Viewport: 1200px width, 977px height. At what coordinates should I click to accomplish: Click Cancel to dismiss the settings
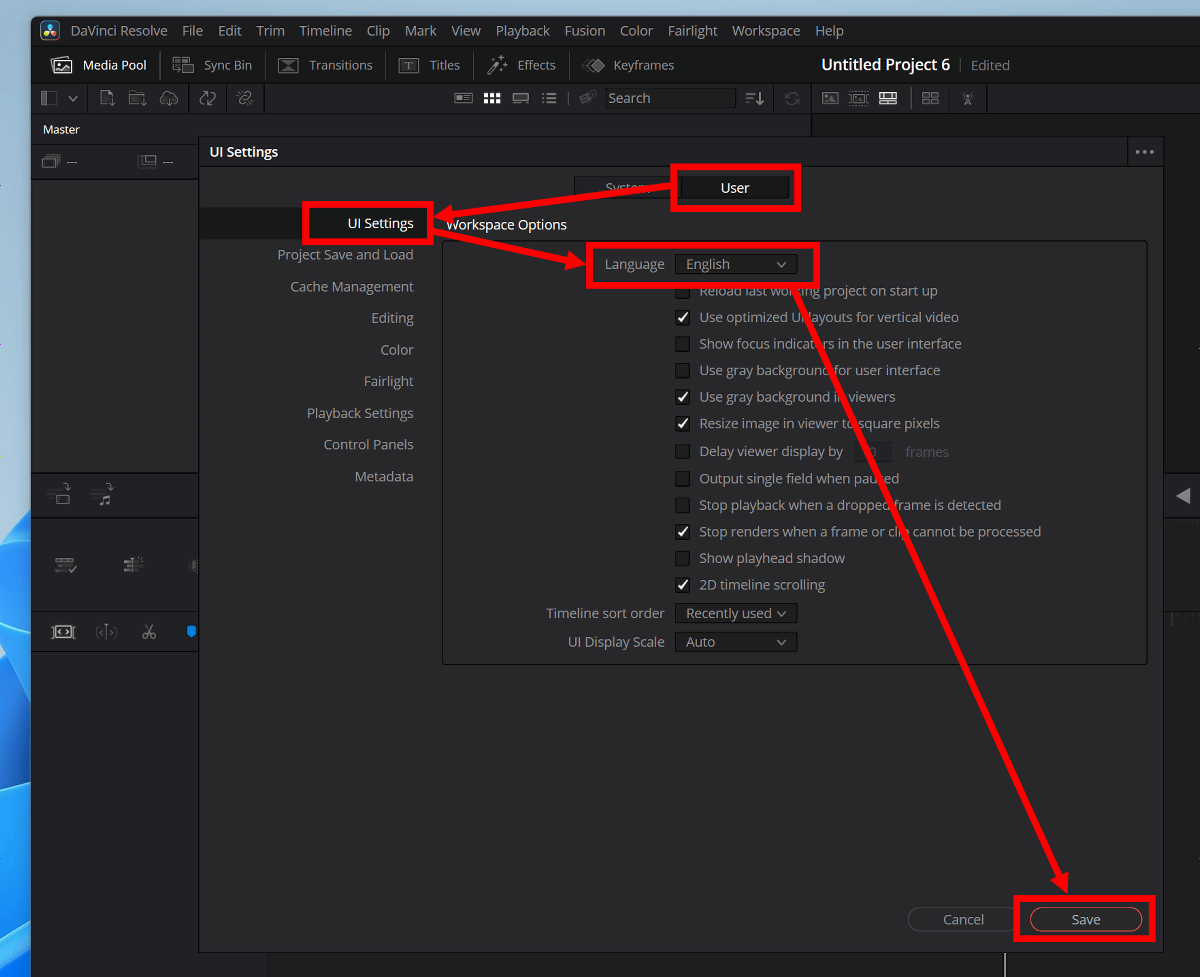963,920
